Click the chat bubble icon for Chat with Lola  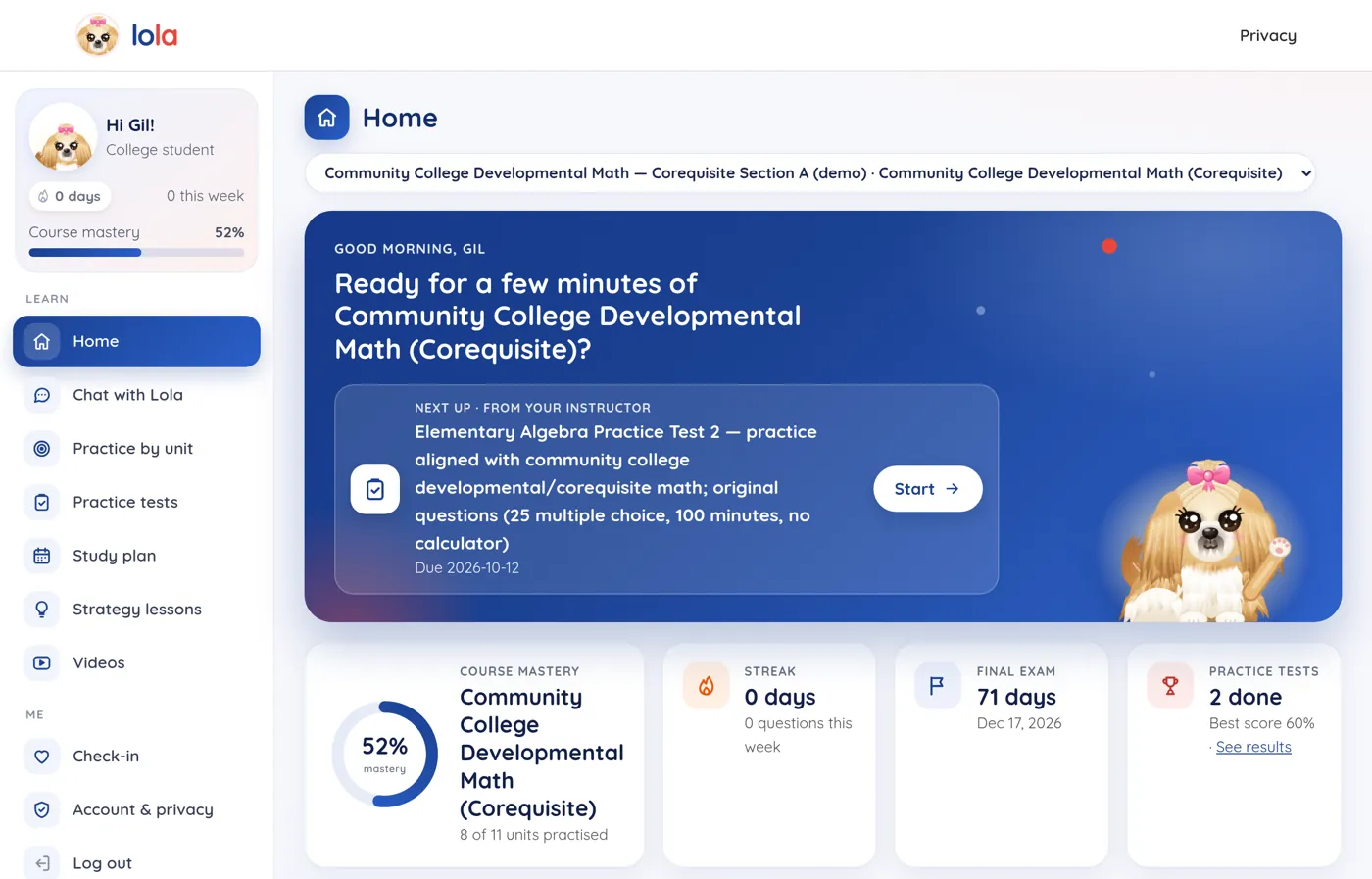coord(42,395)
